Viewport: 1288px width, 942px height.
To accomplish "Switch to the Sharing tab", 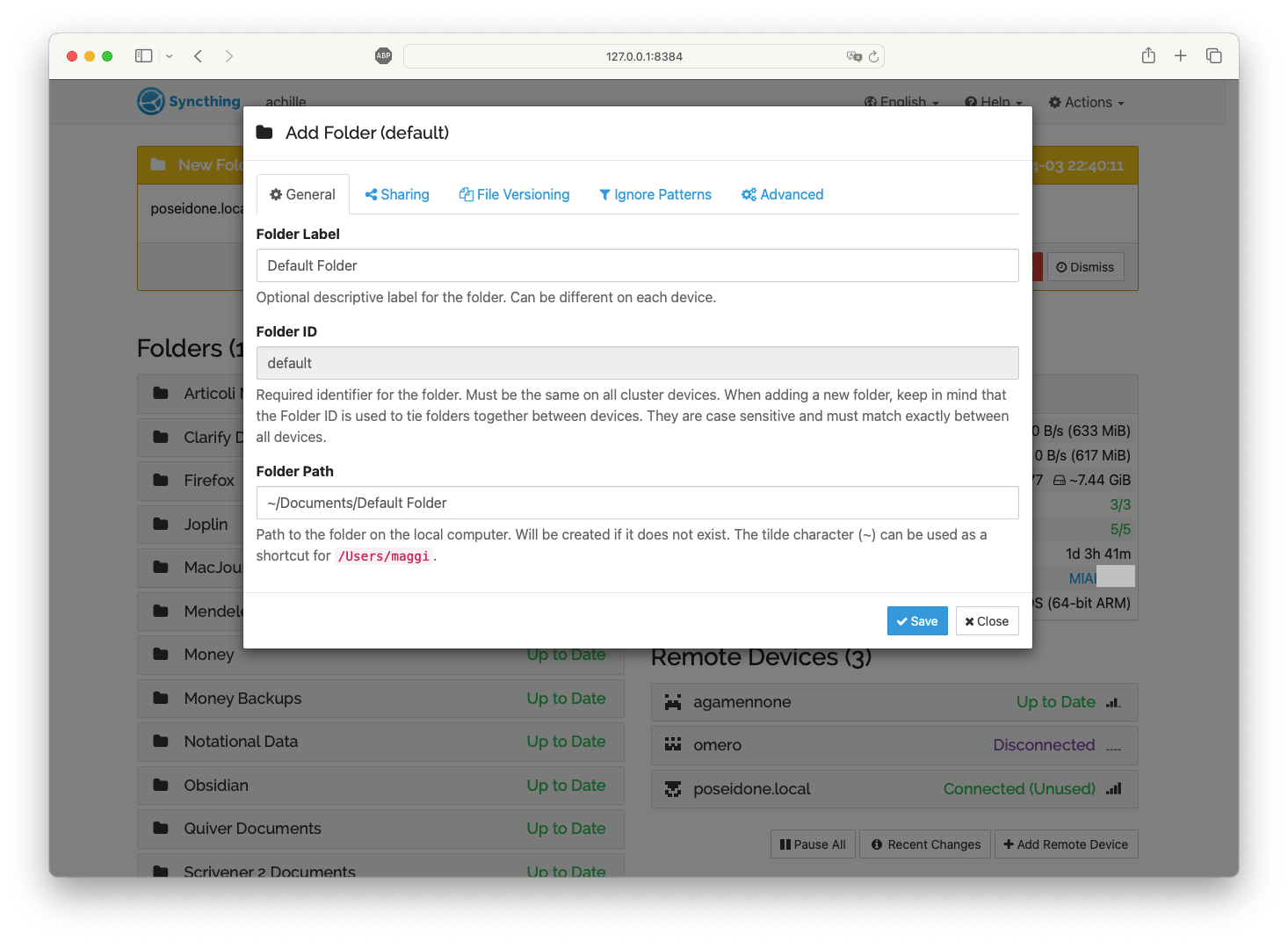I will 397,195.
